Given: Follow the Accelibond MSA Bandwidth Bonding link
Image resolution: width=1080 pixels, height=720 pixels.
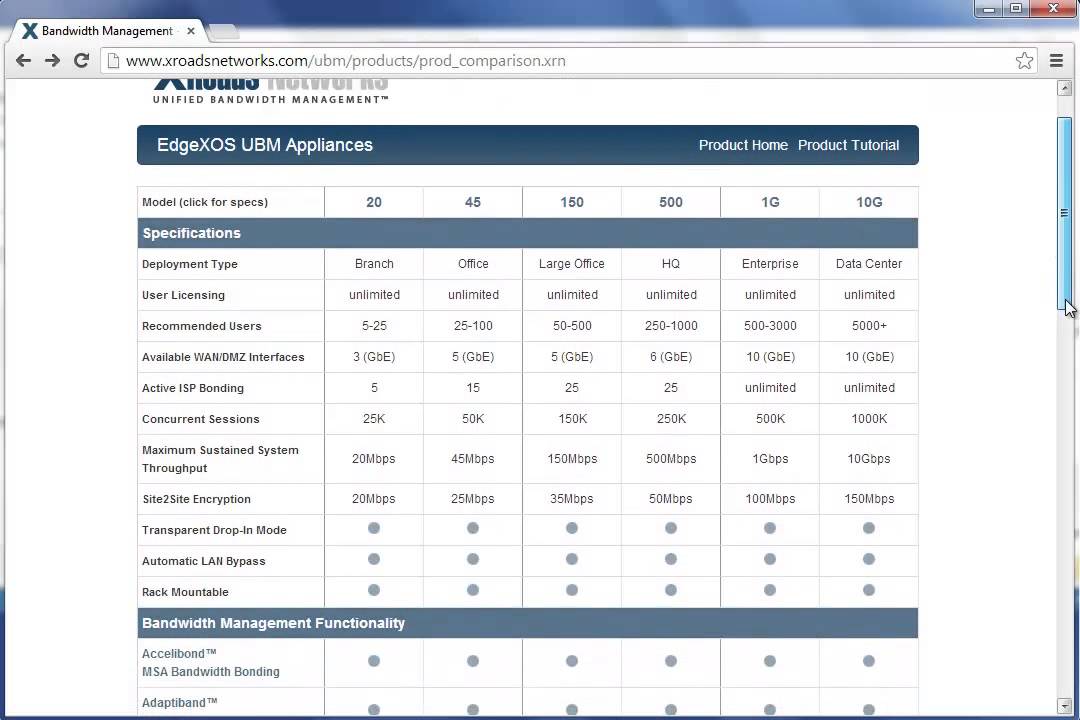Looking at the screenshot, I should (x=211, y=663).
